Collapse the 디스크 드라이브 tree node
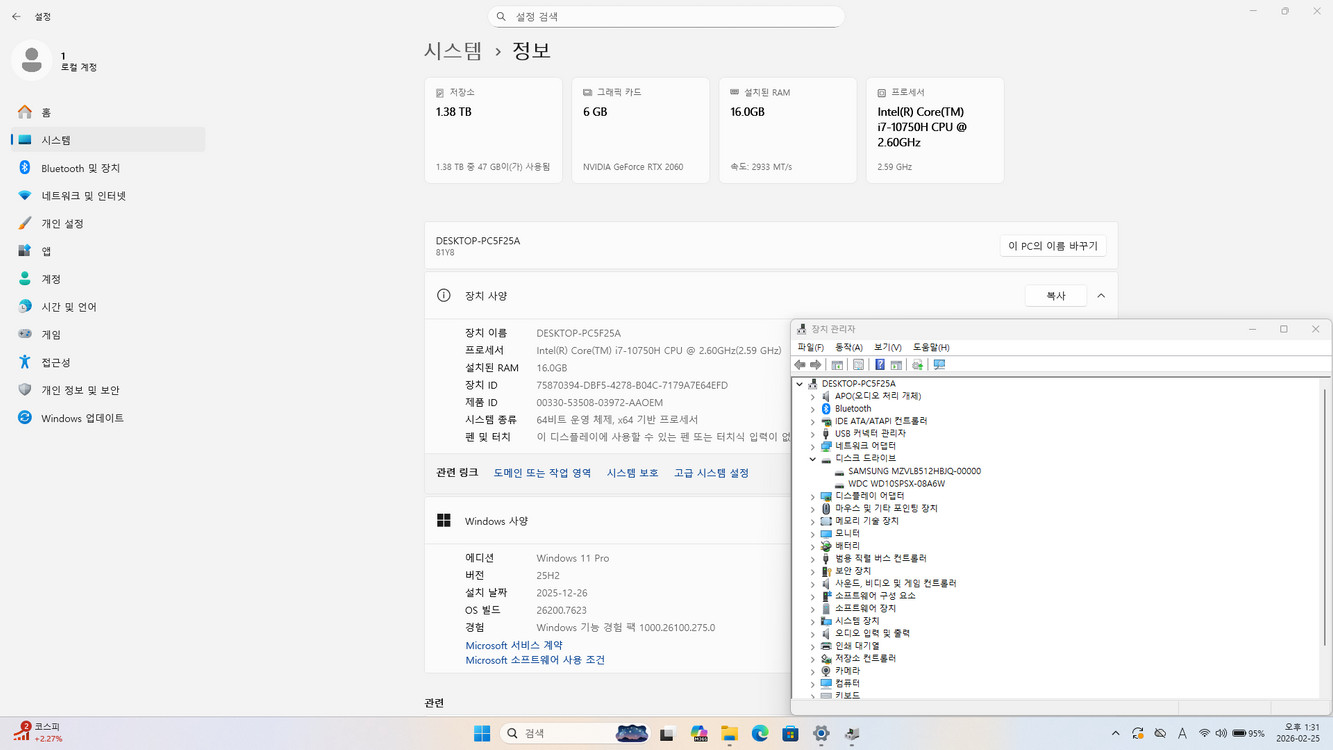 [813, 458]
